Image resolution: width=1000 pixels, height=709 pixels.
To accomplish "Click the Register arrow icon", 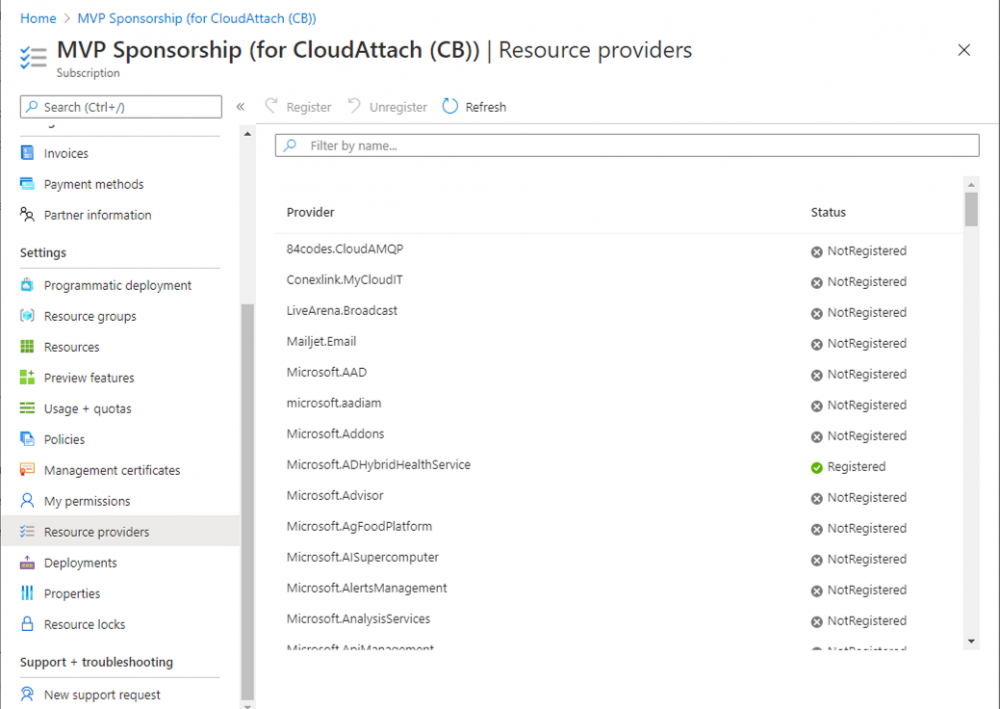I will point(272,106).
